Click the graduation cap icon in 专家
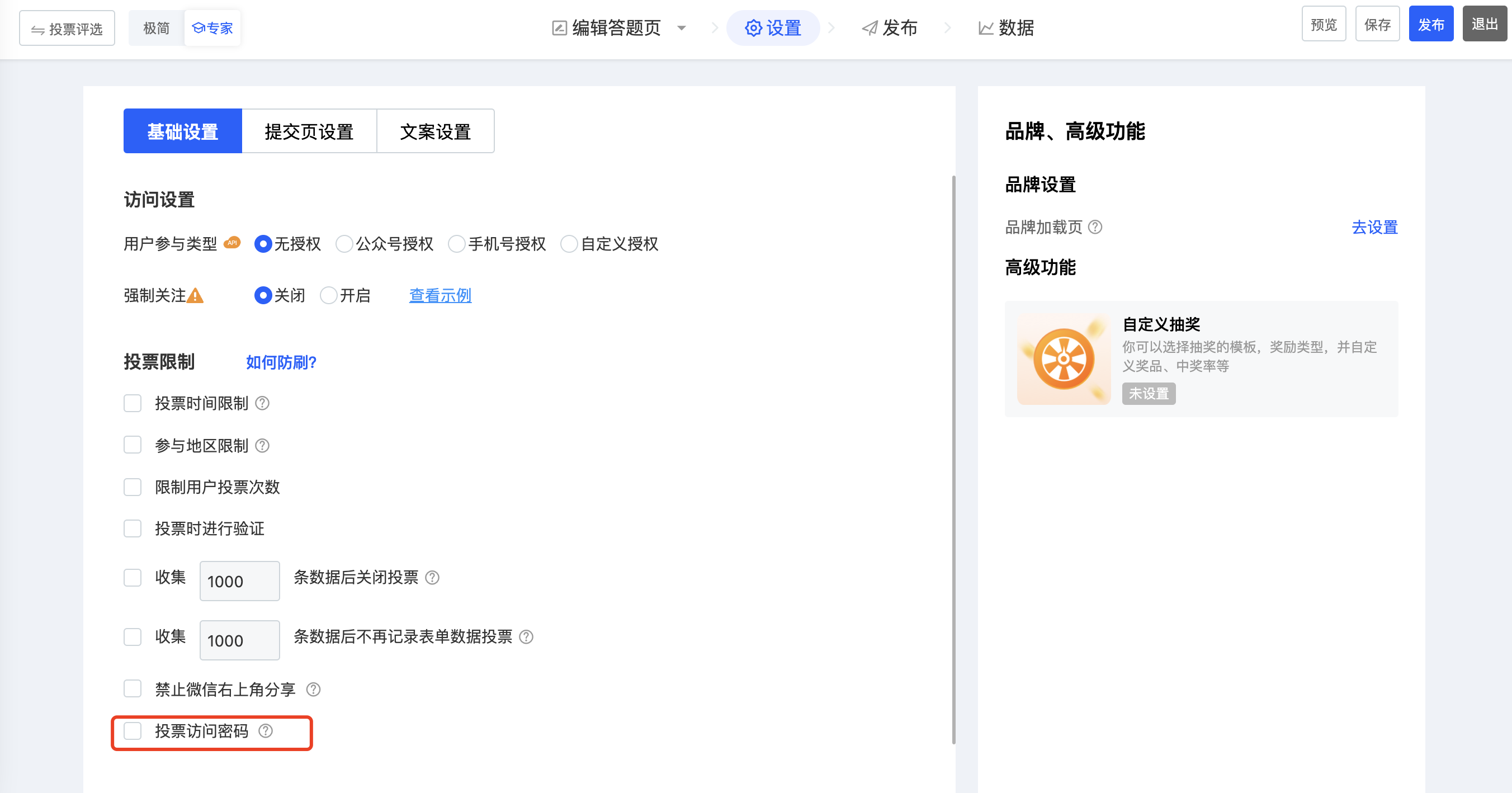 pyautogui.click(x=199, y=27)
